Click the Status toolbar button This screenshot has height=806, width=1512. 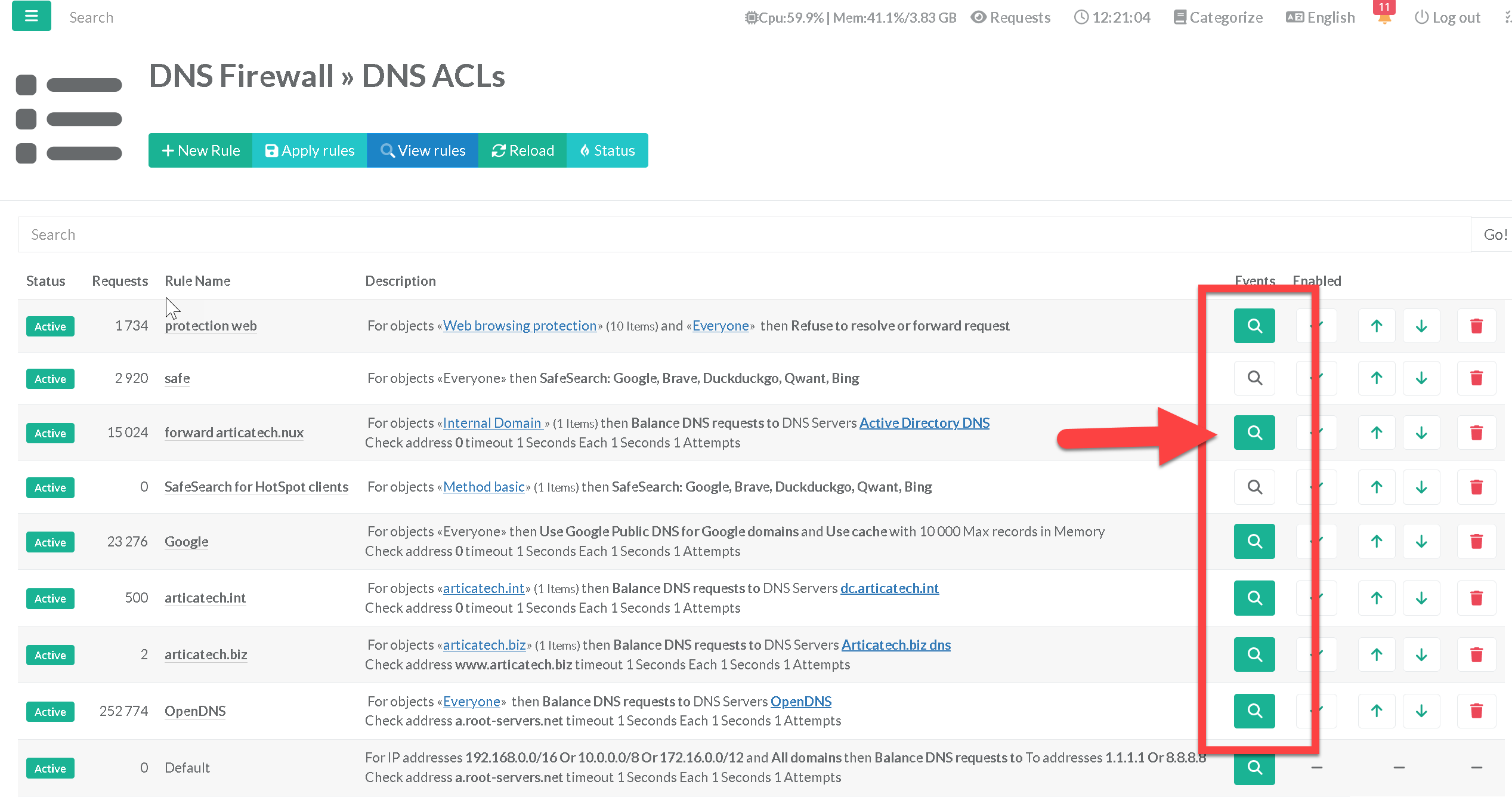tap(607, 150)
